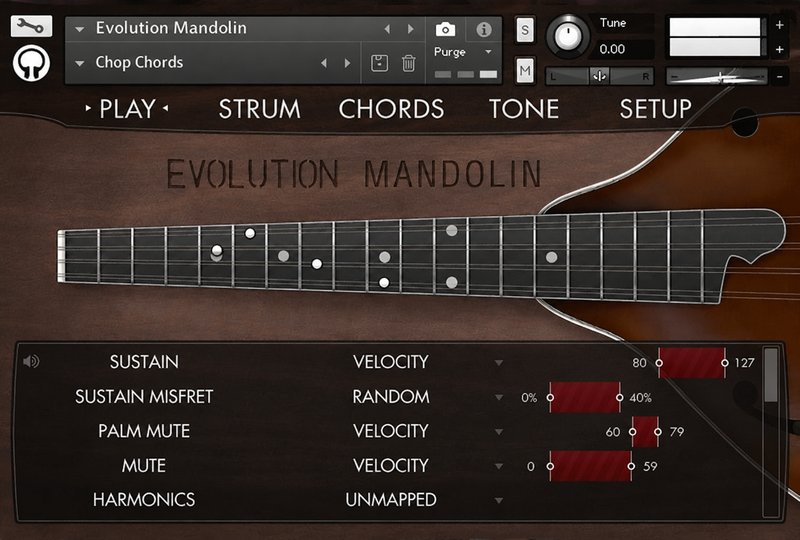The width and height of the screenshot is (800, 540).
Task: Click Palm Mute lower handle at 60
Action: pos(633,432)
